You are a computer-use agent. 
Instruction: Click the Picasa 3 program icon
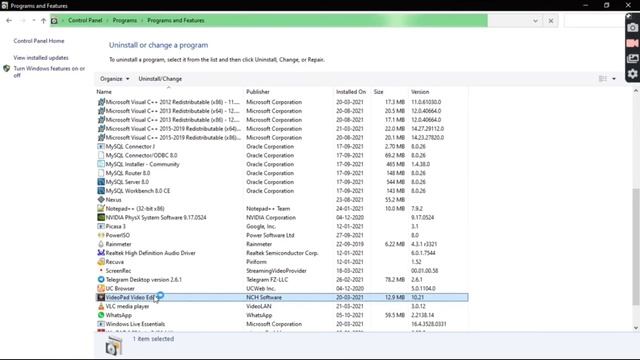tap(101, 226)
